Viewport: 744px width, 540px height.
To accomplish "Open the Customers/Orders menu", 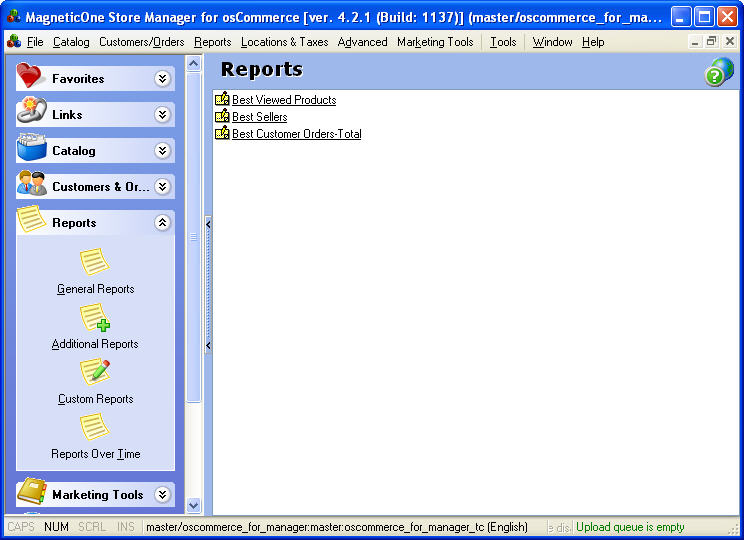I will click(x=141, y=42).
